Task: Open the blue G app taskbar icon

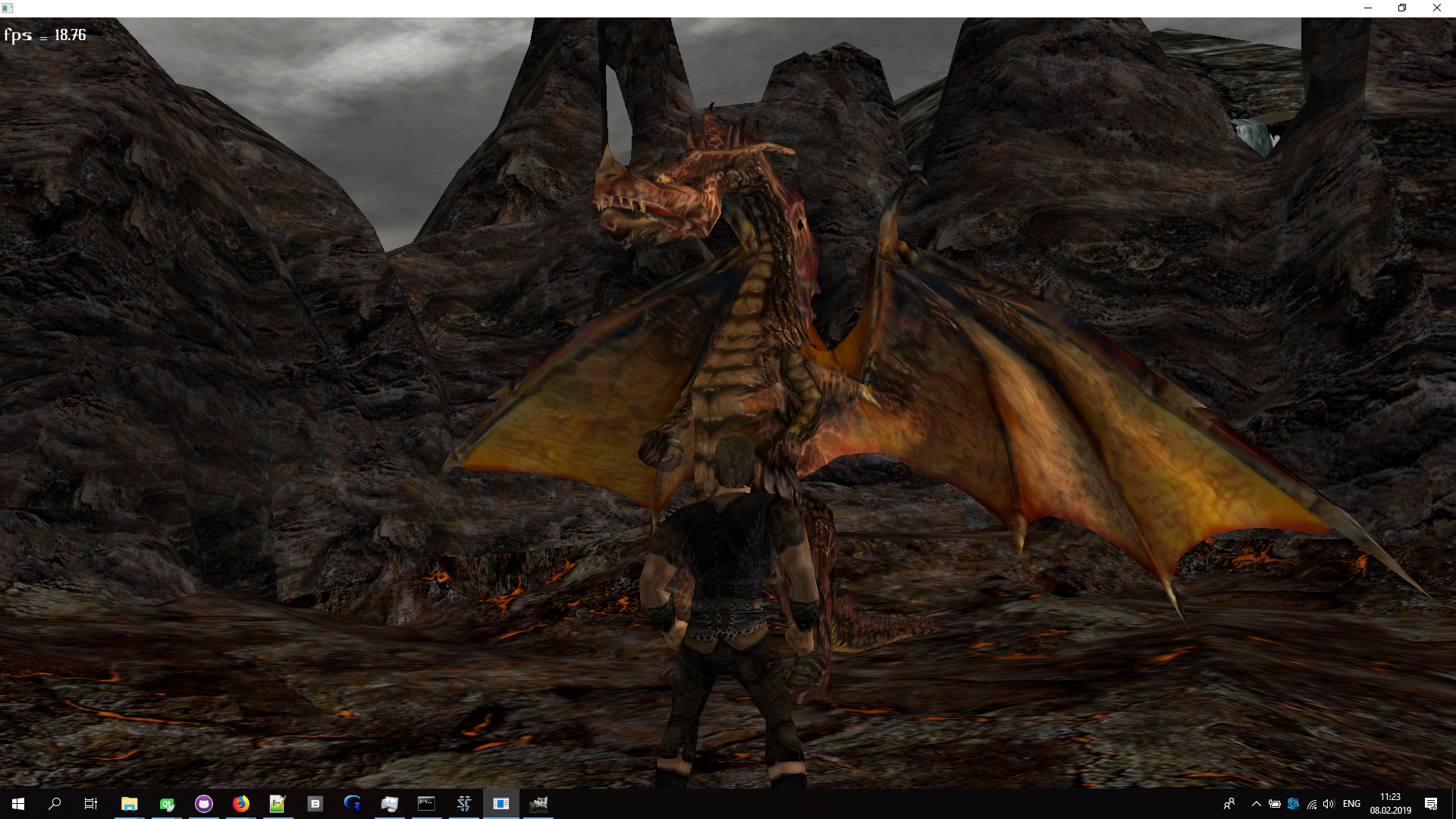Action: [353, 804]
